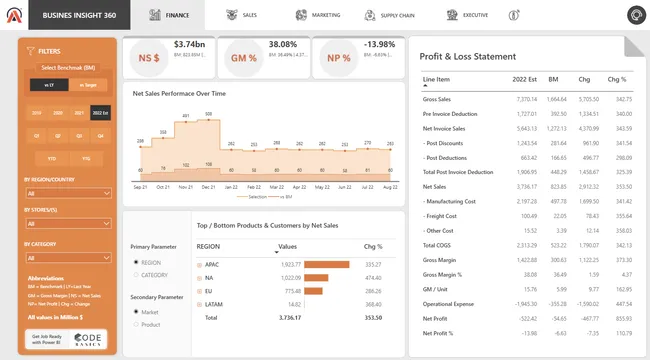Switch to the Finance tab
Viewport: 650px width, 360px height.
[x=168, y=15]
